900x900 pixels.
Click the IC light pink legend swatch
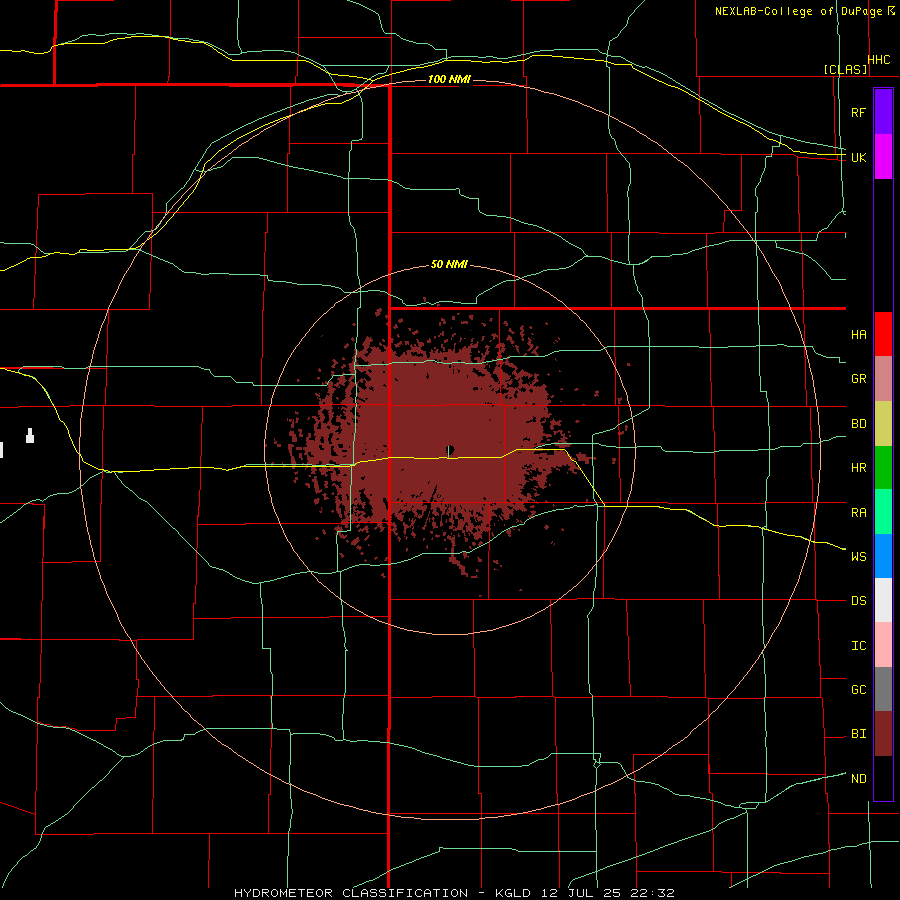[883, 645]
